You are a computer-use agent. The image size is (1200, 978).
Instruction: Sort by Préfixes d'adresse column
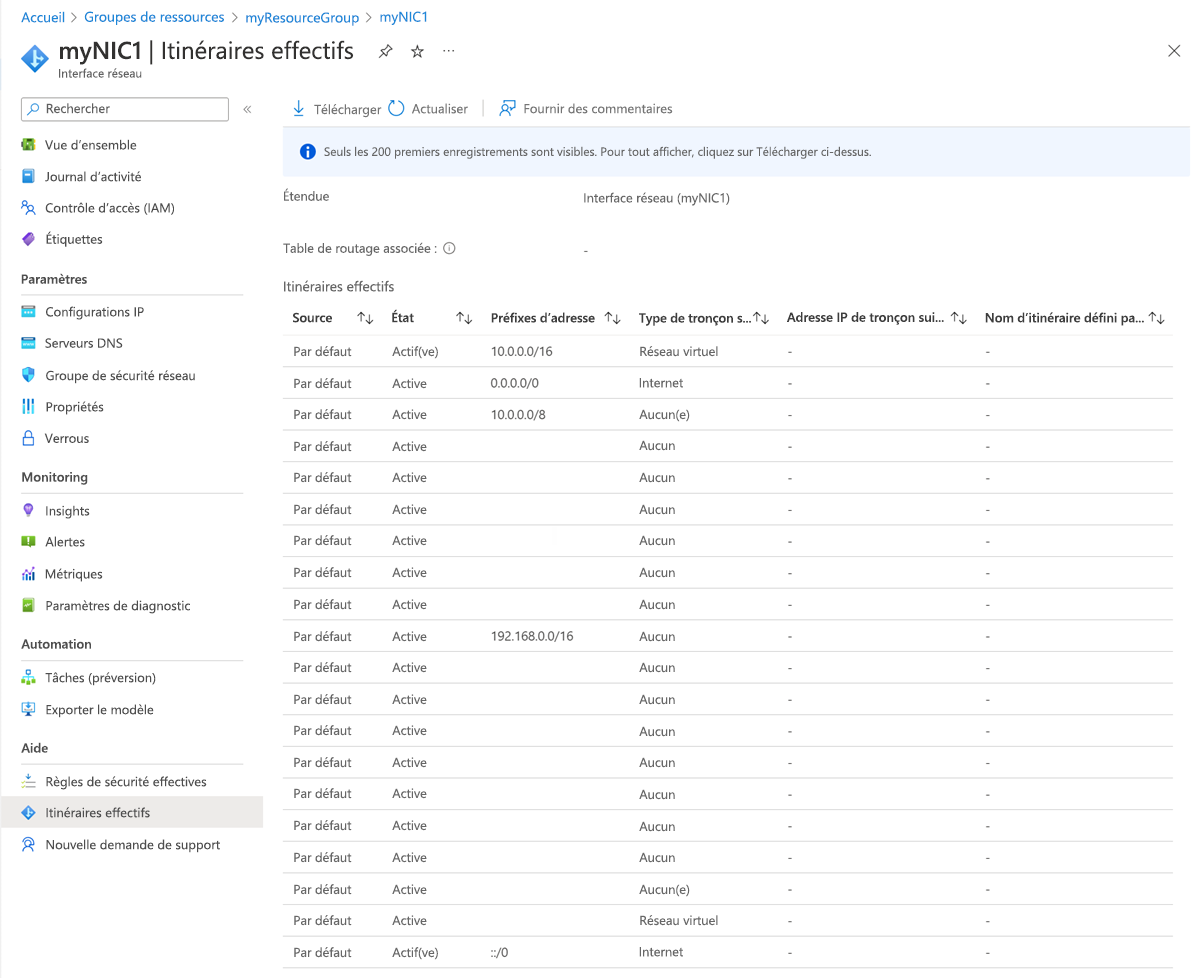pos(613,318)
